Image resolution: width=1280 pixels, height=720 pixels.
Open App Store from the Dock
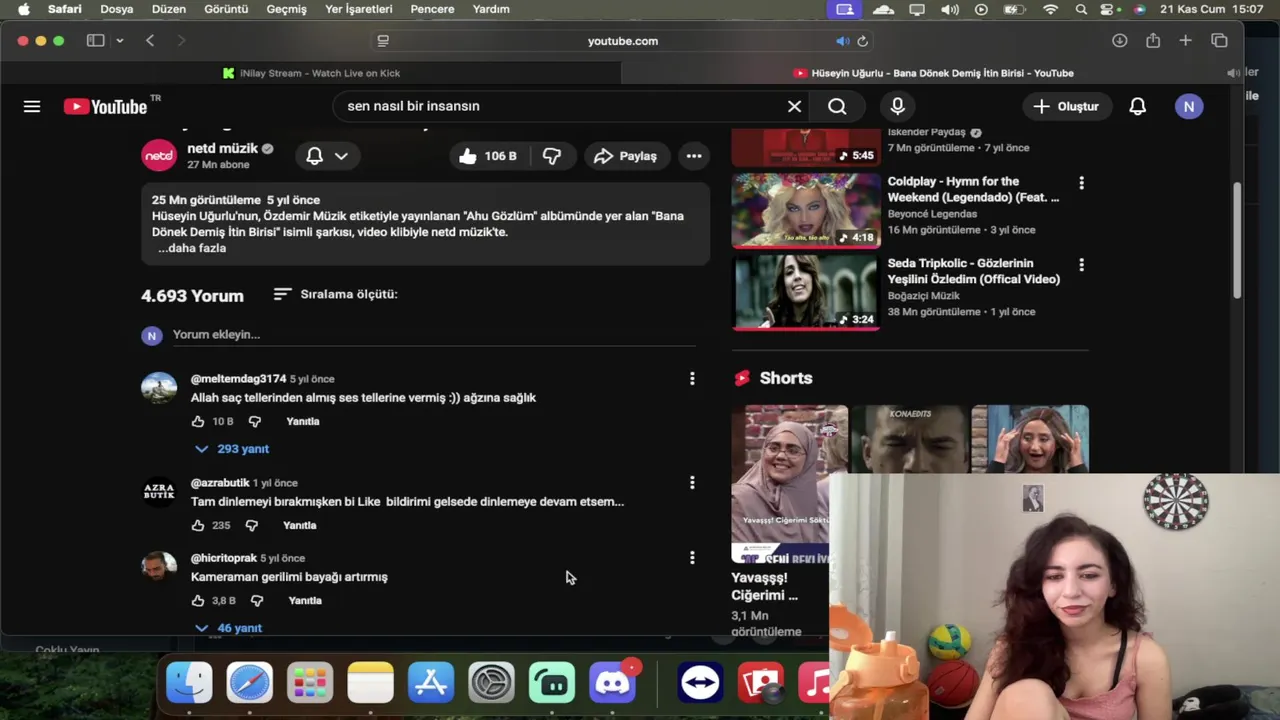(431, 683)
